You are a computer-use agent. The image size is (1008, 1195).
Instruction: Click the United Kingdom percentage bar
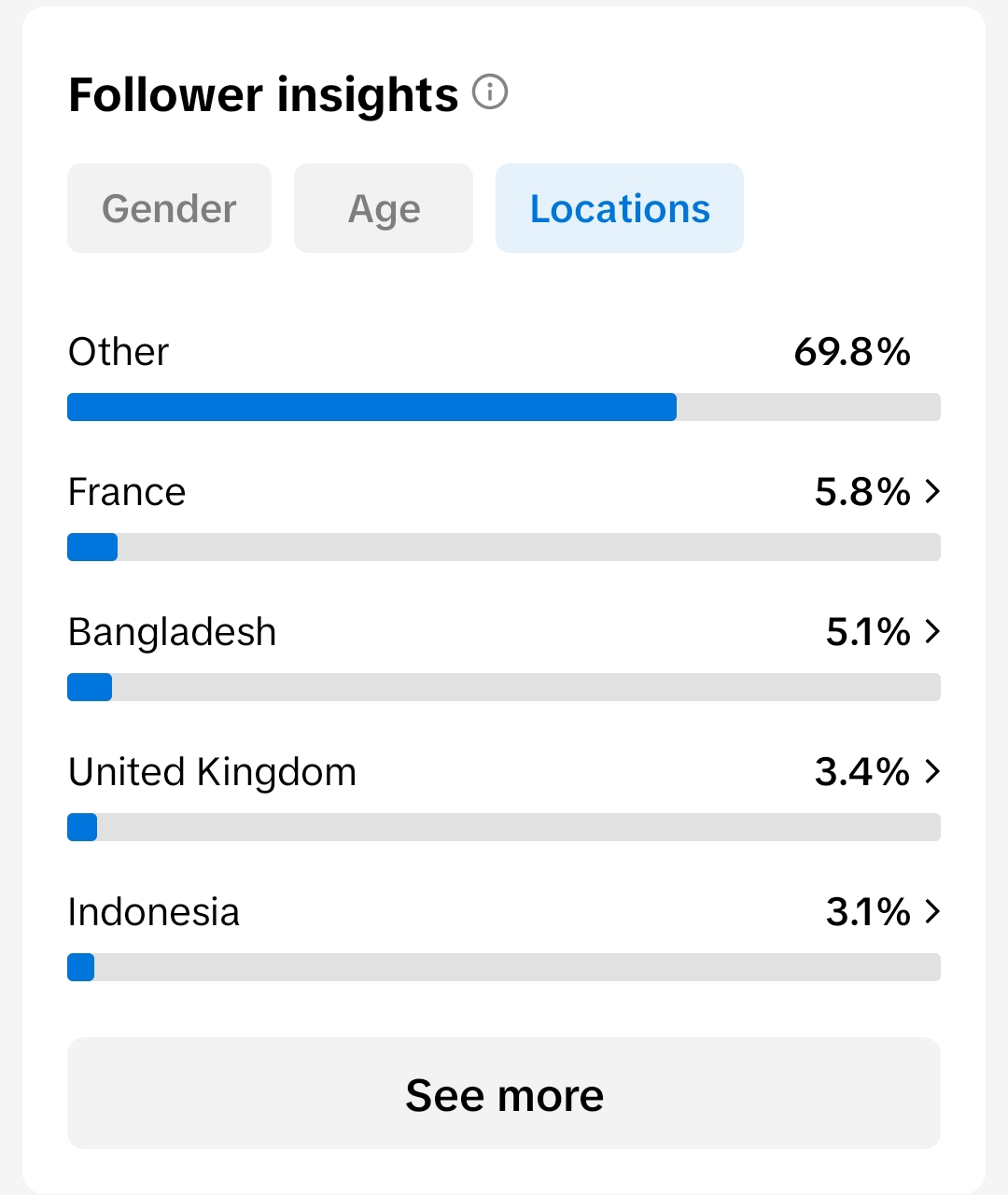tap(504, 827)
